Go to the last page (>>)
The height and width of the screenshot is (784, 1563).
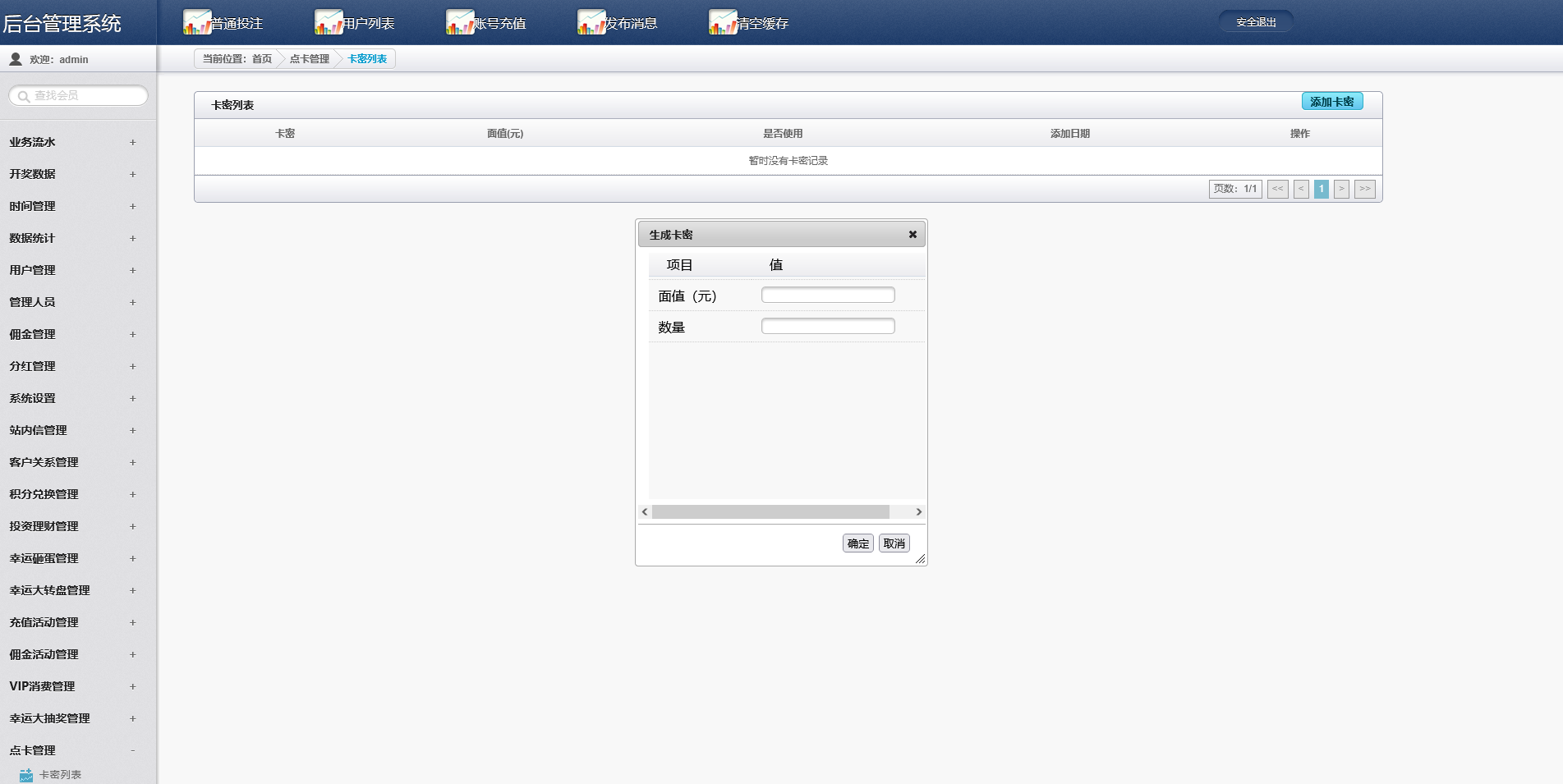[x=1365, y=189]
